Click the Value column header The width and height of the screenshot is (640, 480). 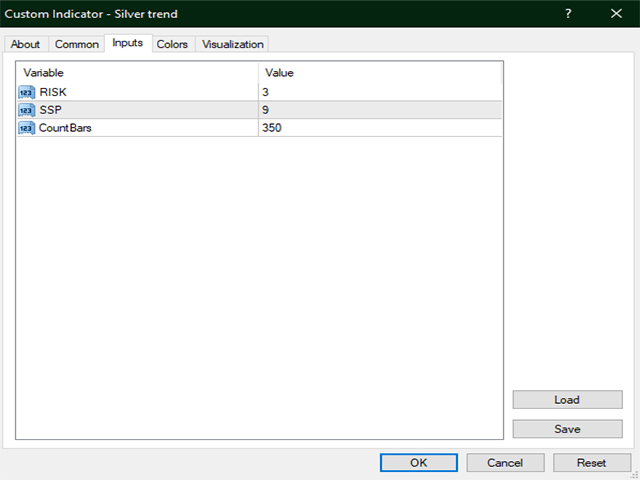[x=380, y=73]
